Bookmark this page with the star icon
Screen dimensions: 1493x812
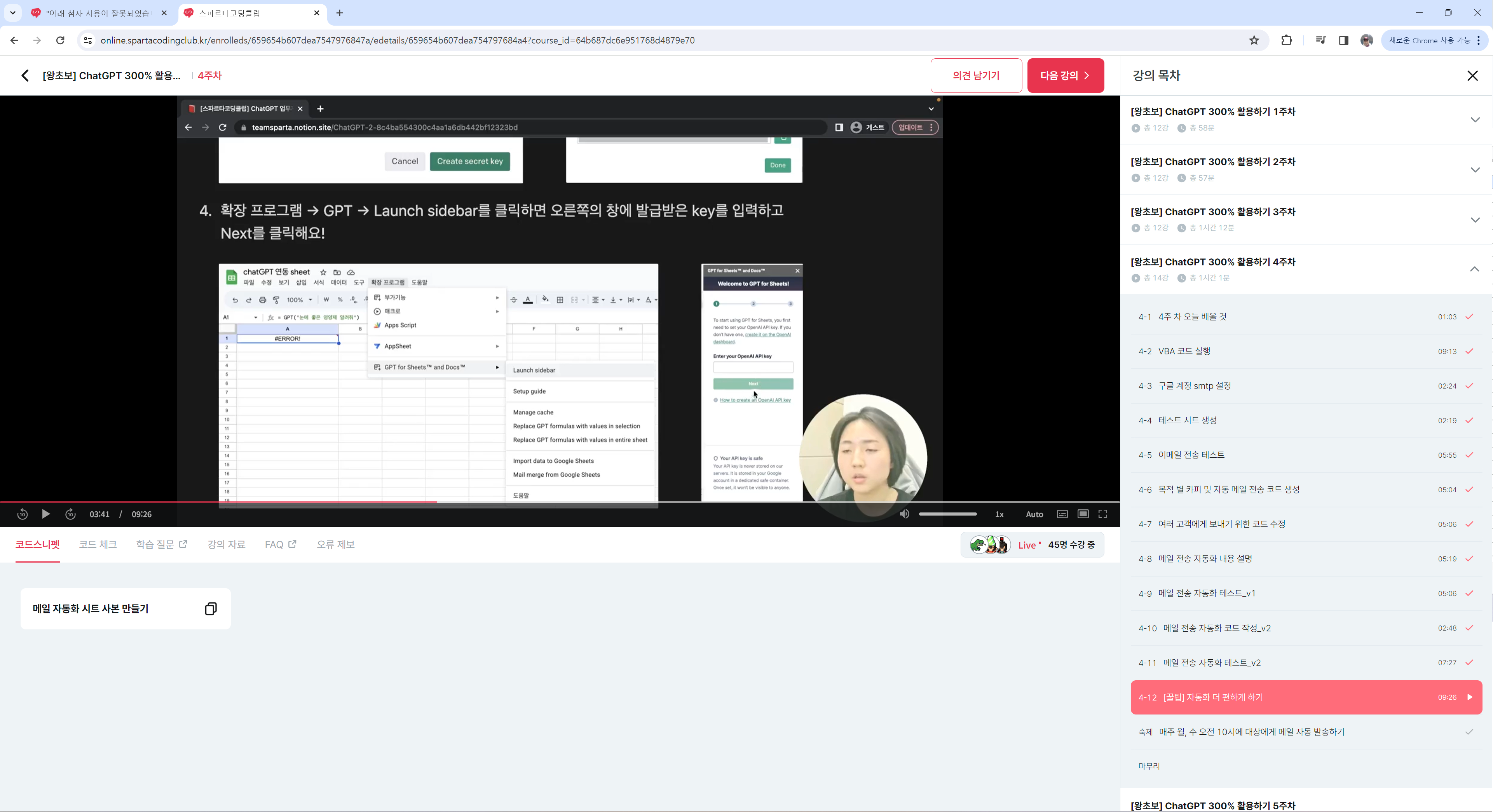[1254, 40]
